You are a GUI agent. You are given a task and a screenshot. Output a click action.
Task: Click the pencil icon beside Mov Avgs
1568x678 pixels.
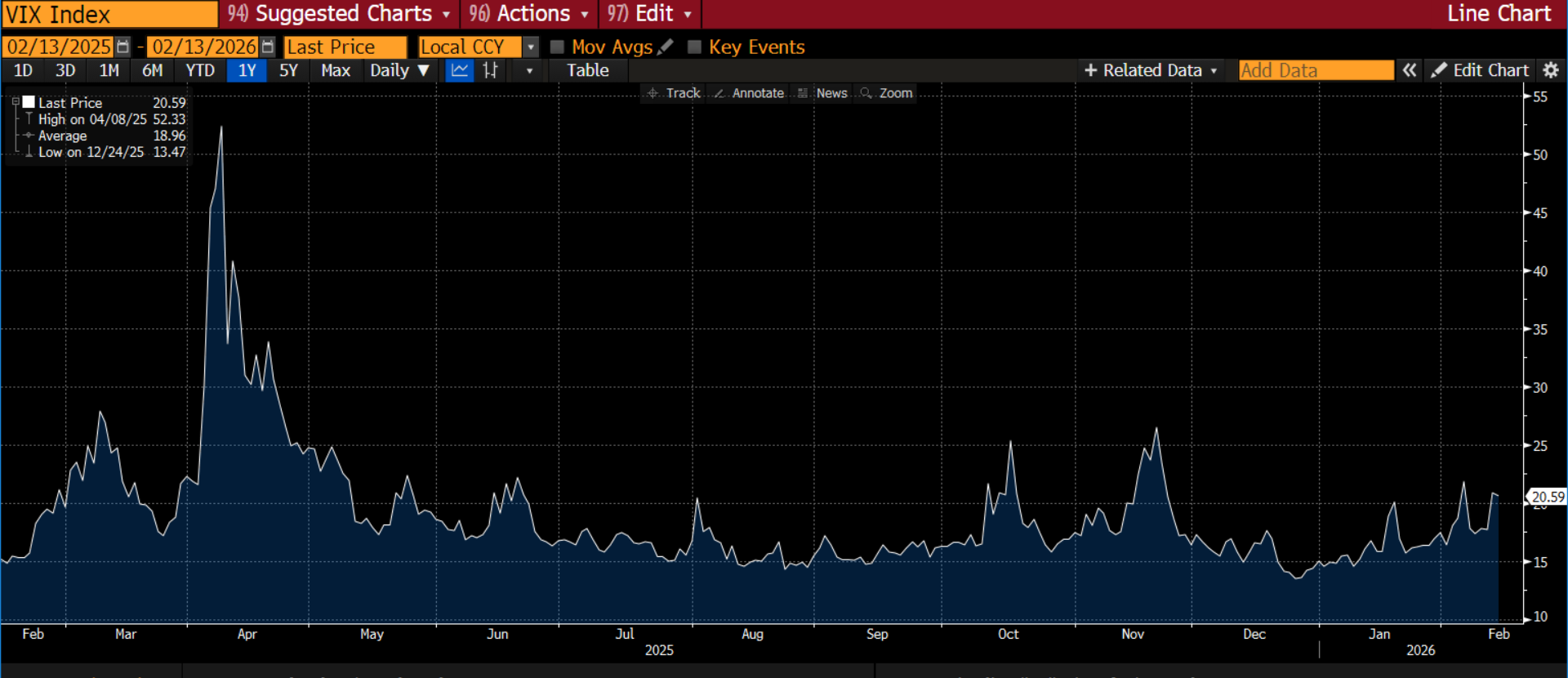coord(666,47)
